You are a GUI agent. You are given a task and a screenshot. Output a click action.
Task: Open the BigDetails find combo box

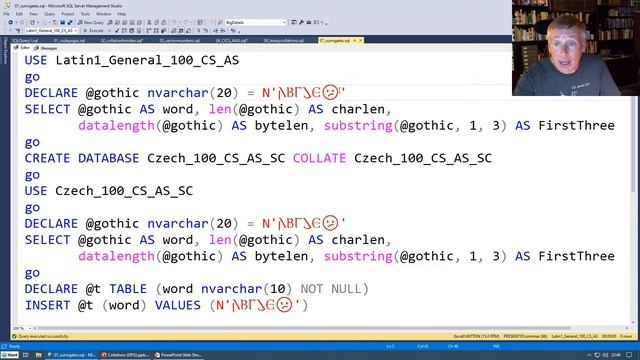pyautogui.click(x=255, y=22)
